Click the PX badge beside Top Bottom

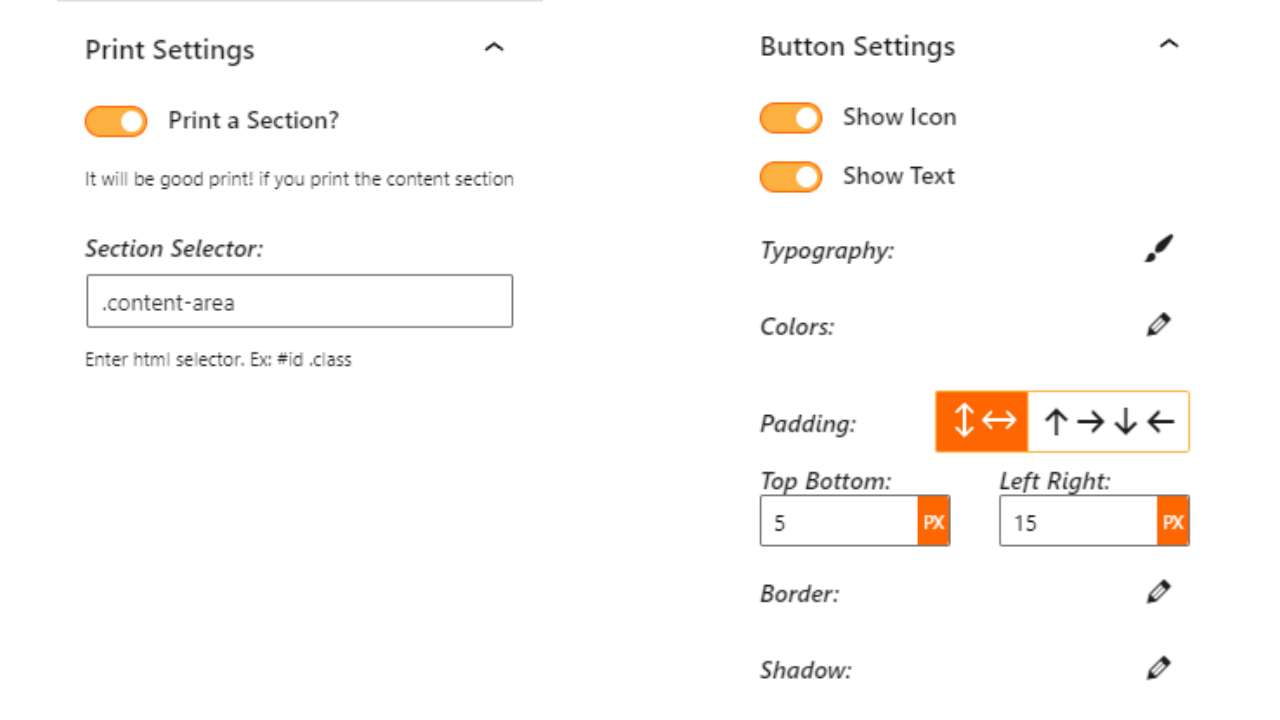click(x=934, y=521)
